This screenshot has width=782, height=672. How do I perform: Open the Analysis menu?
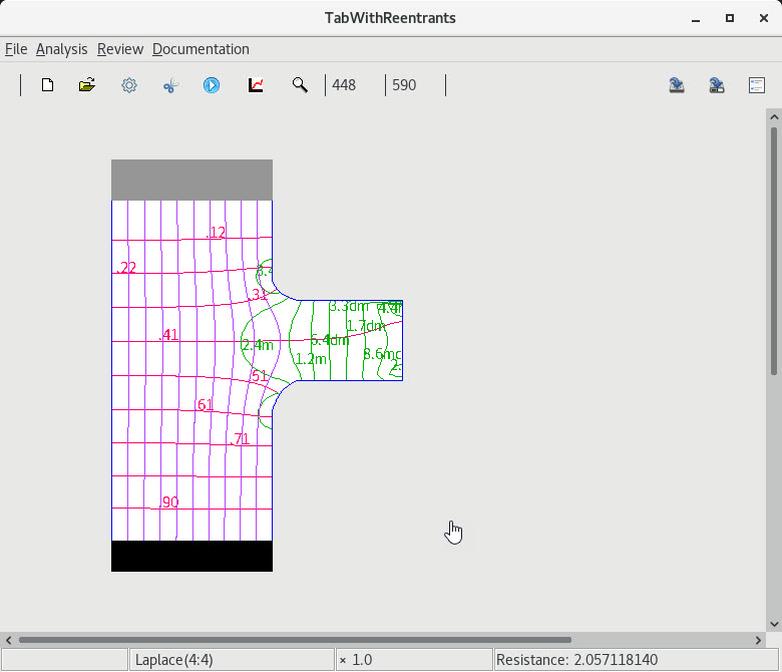61,49
